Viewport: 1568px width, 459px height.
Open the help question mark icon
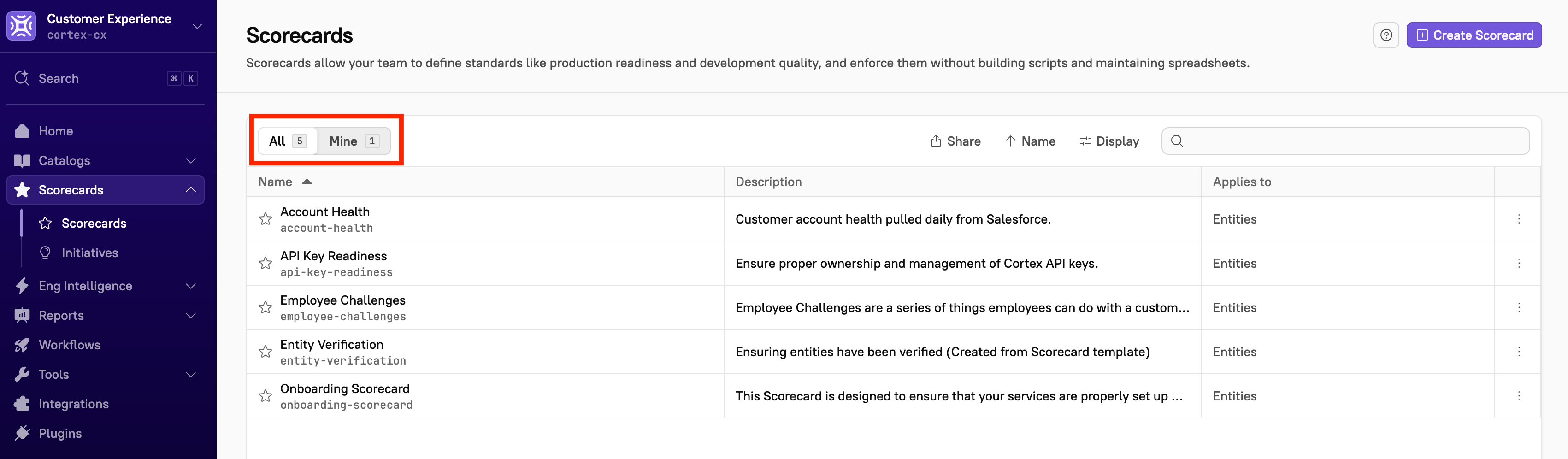(x=1386, y=35)
